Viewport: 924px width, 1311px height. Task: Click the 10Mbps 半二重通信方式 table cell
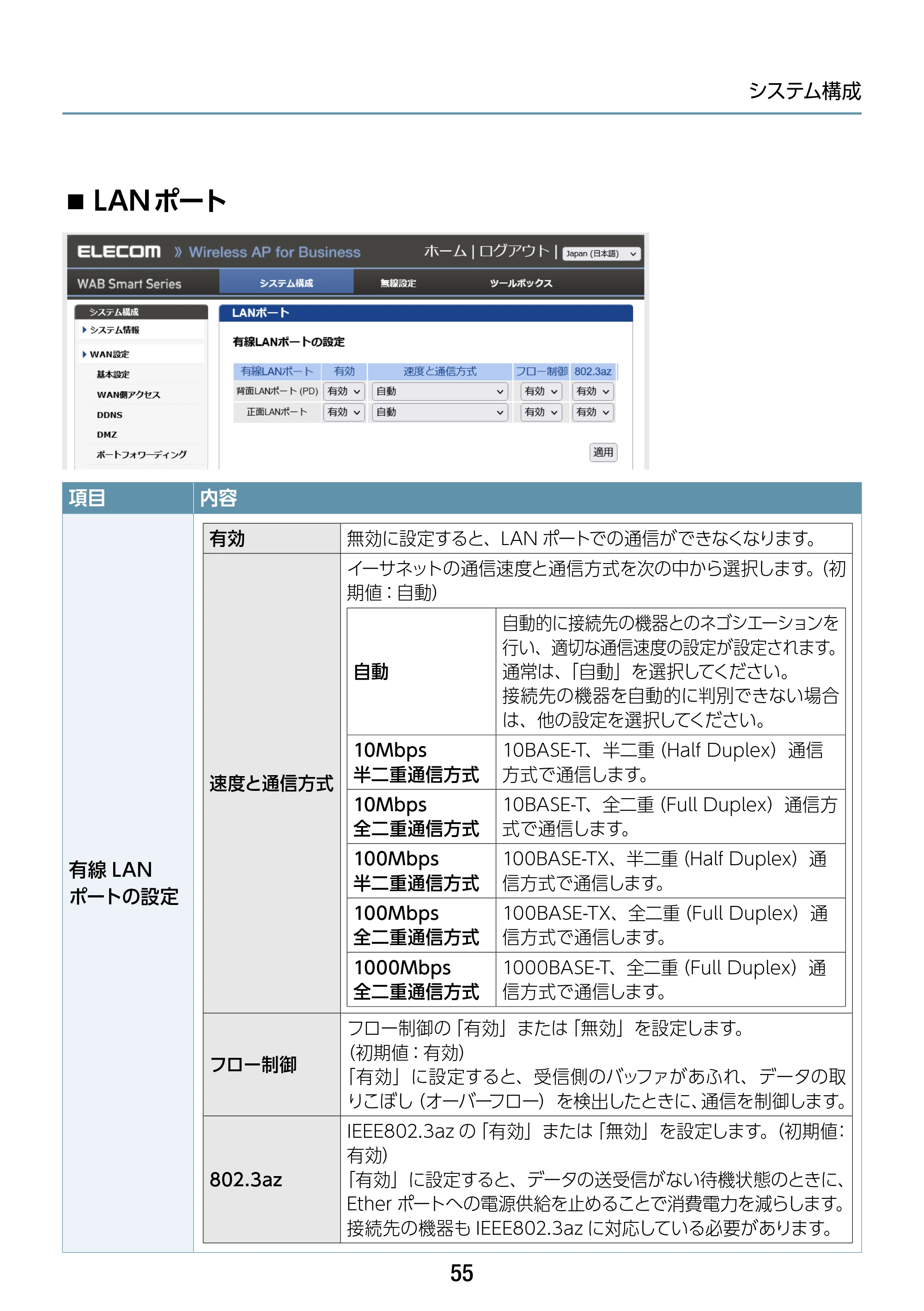click(x=421, y=762)
